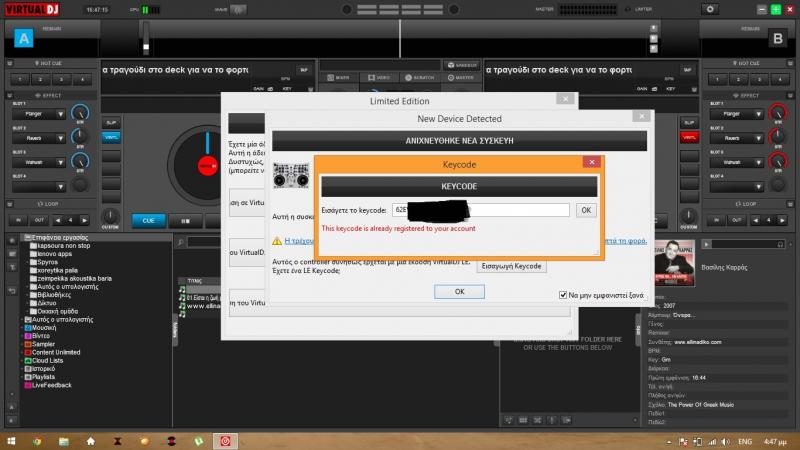Click the 'Εισαγωγή Keycode' button

pos(512,266)
